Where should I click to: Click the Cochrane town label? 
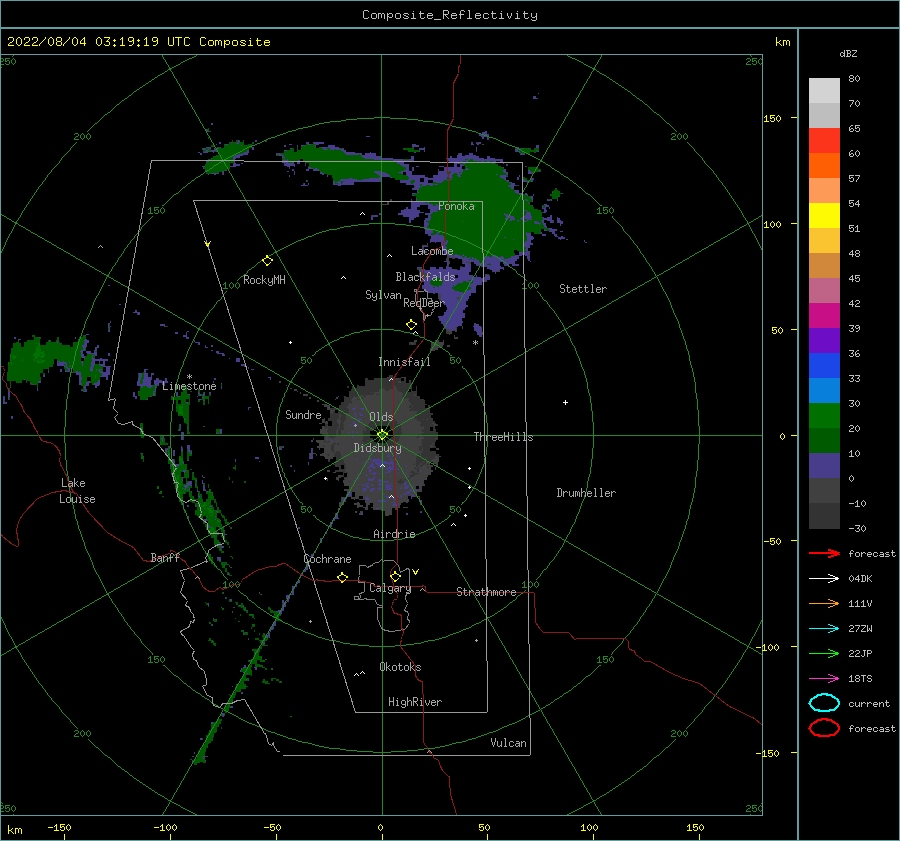(327, 559)
